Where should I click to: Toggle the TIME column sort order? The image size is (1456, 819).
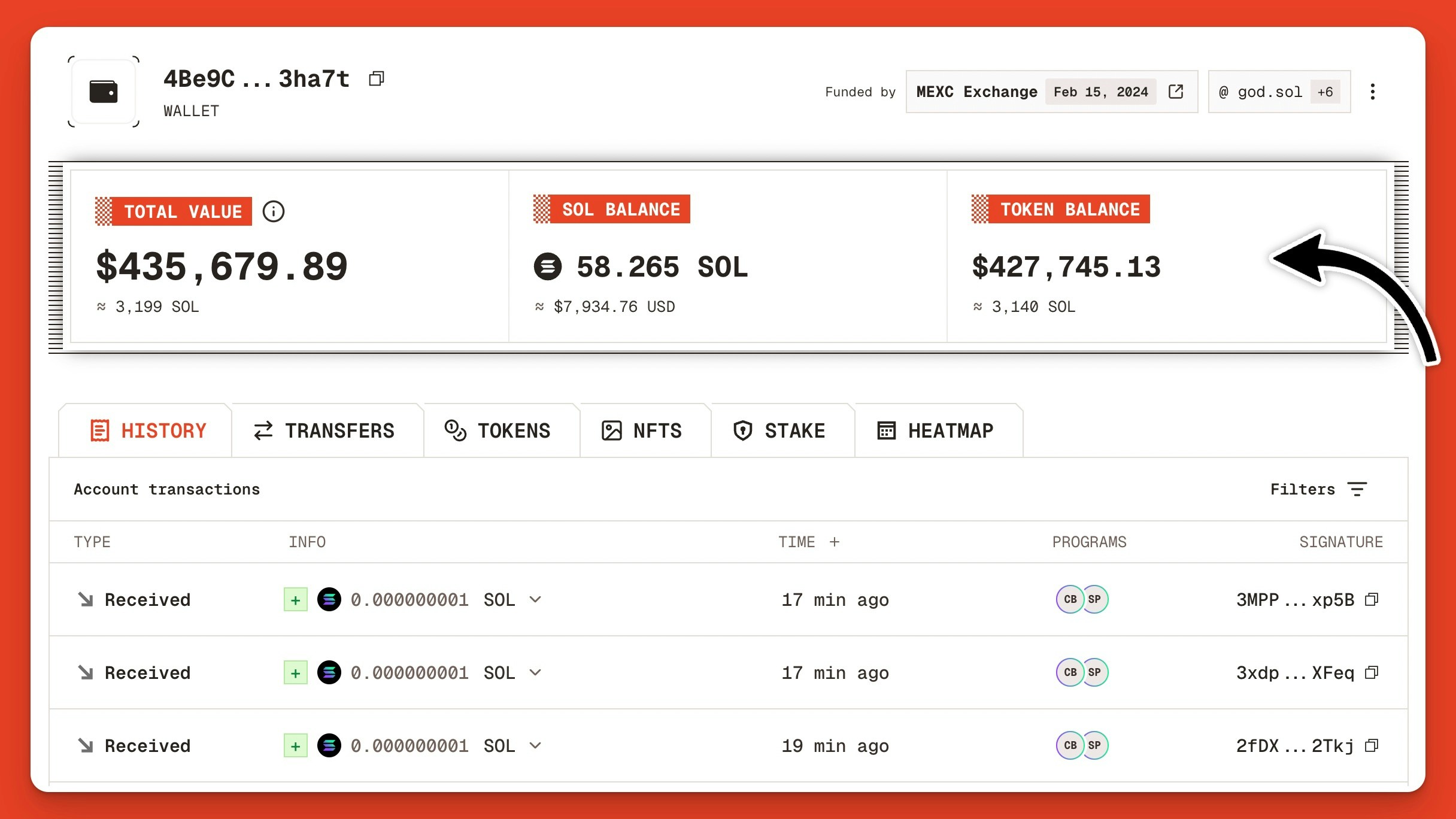[835, 542]
